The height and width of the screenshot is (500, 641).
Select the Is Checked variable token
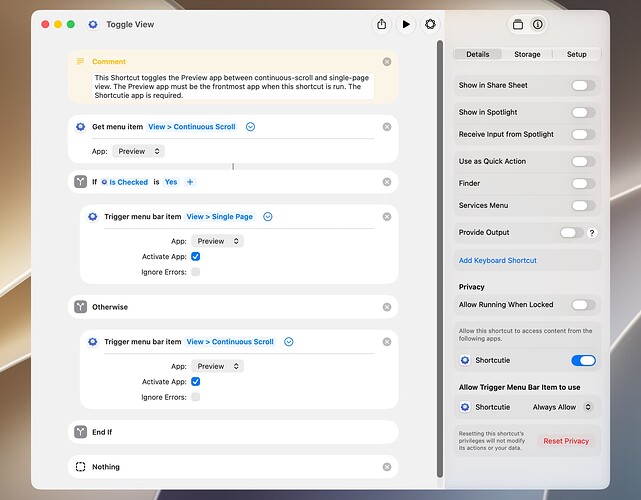click(x=125, y=182)
